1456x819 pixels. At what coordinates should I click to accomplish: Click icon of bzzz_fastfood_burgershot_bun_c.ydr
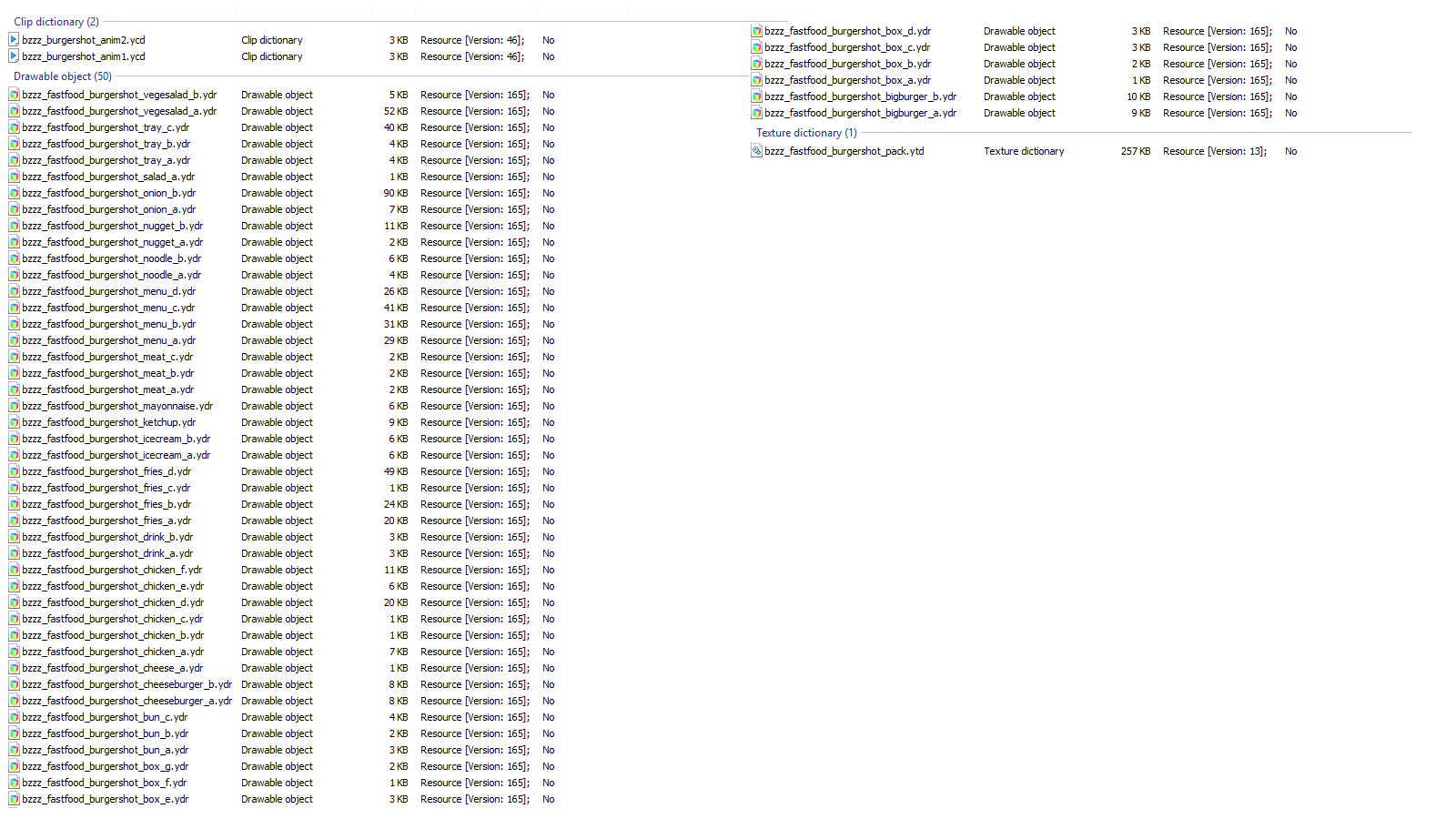[14, 717]
